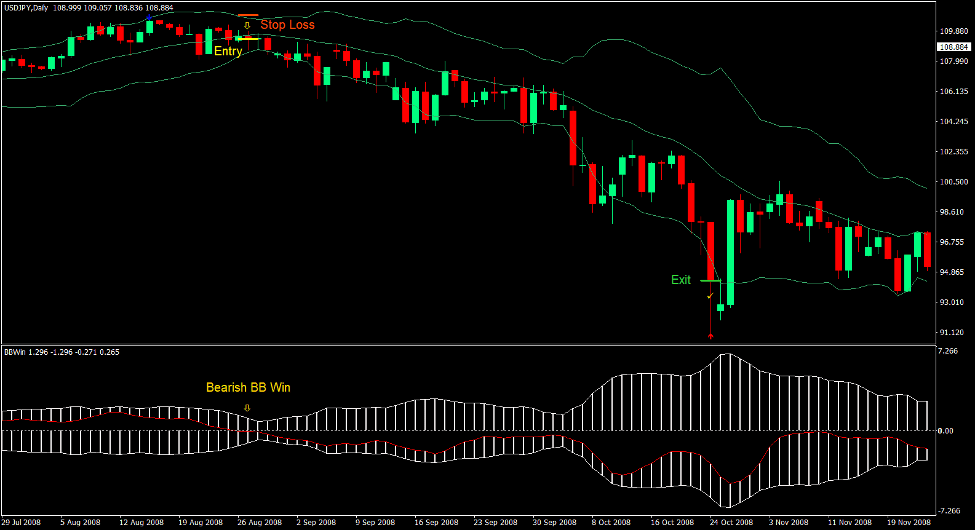Click the yellow Entry price line
The width and height of the screenshot is (977, 531).
pos(248,39)
